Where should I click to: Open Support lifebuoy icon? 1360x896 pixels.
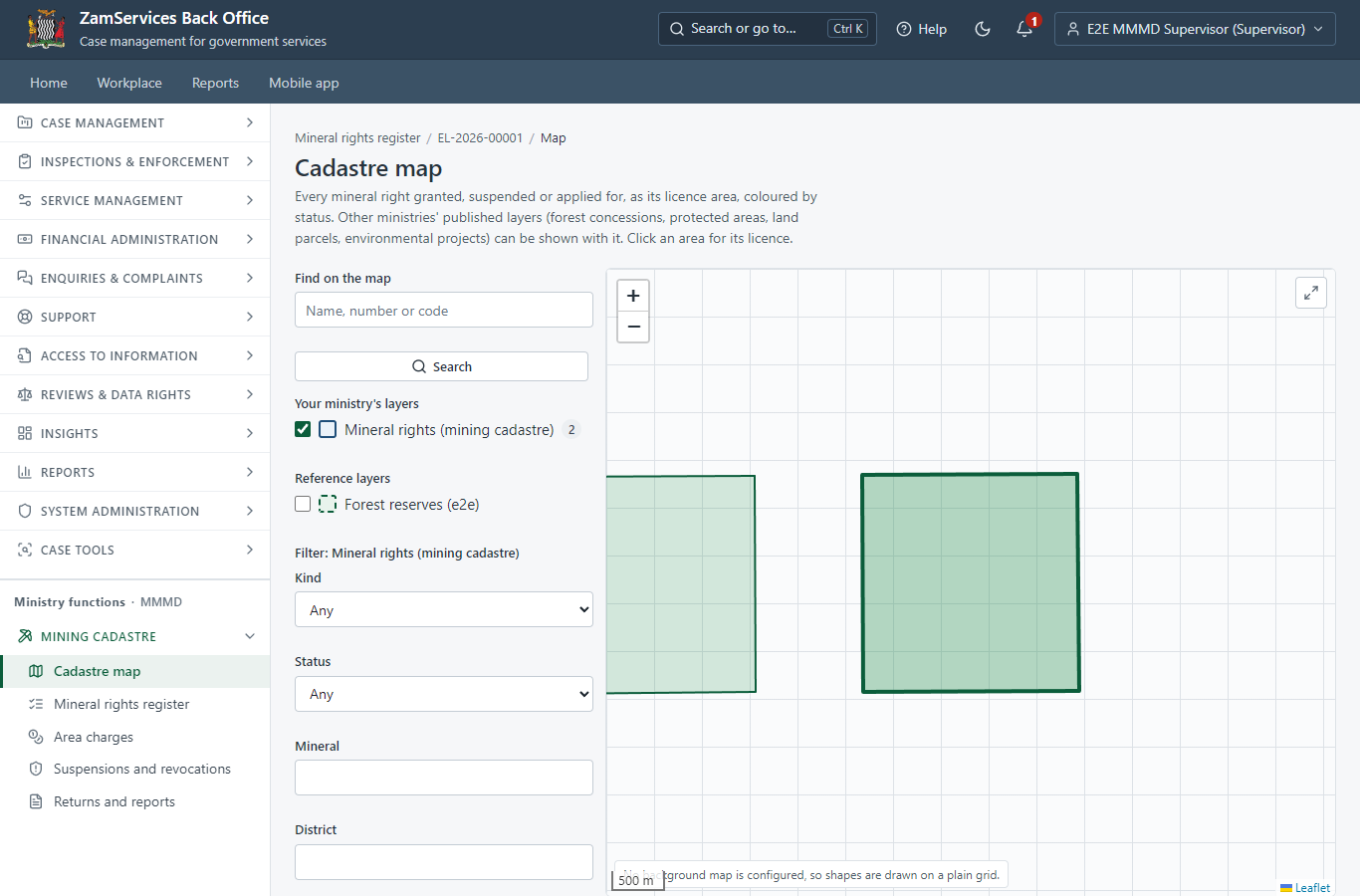(x=25, y=317)
